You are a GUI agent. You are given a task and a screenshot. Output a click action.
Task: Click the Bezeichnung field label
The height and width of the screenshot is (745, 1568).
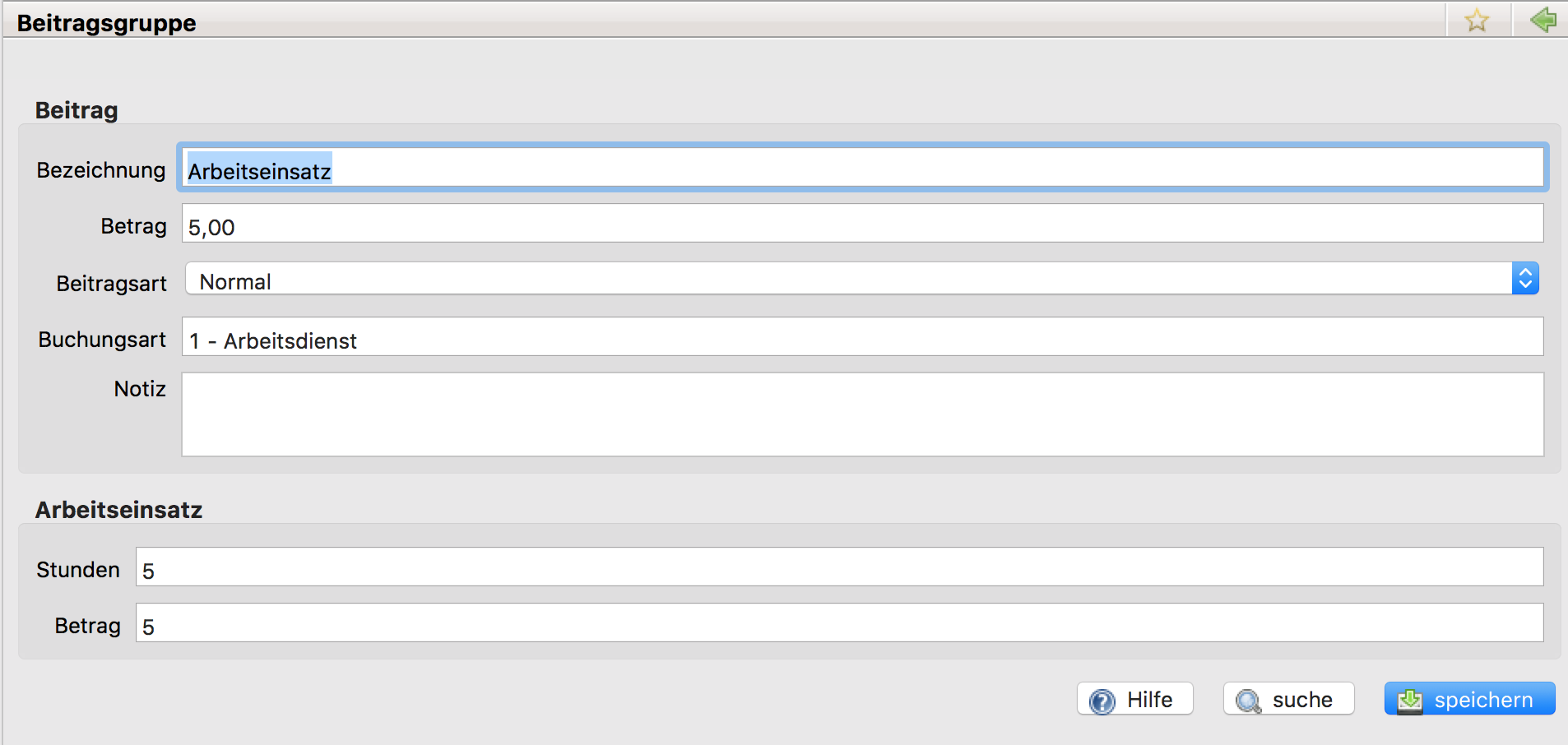coord(101,170)
